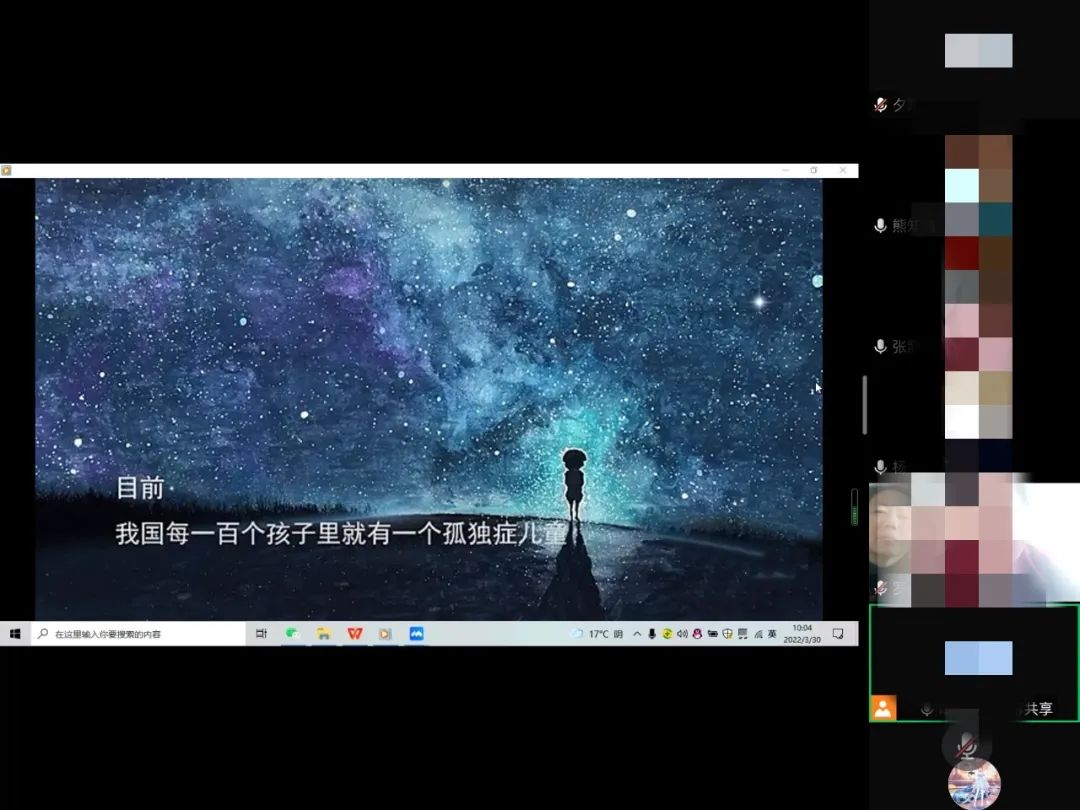The width and height of the screenshot is (1080, 810).
Task: Click the muted microphone of participant 夕
Action: coord(880,105)
